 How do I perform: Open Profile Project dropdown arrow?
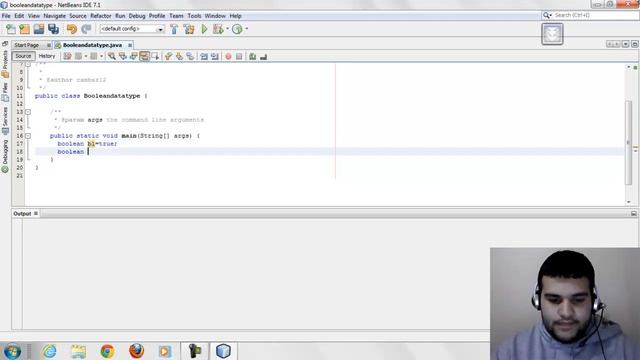click(247, 29)
